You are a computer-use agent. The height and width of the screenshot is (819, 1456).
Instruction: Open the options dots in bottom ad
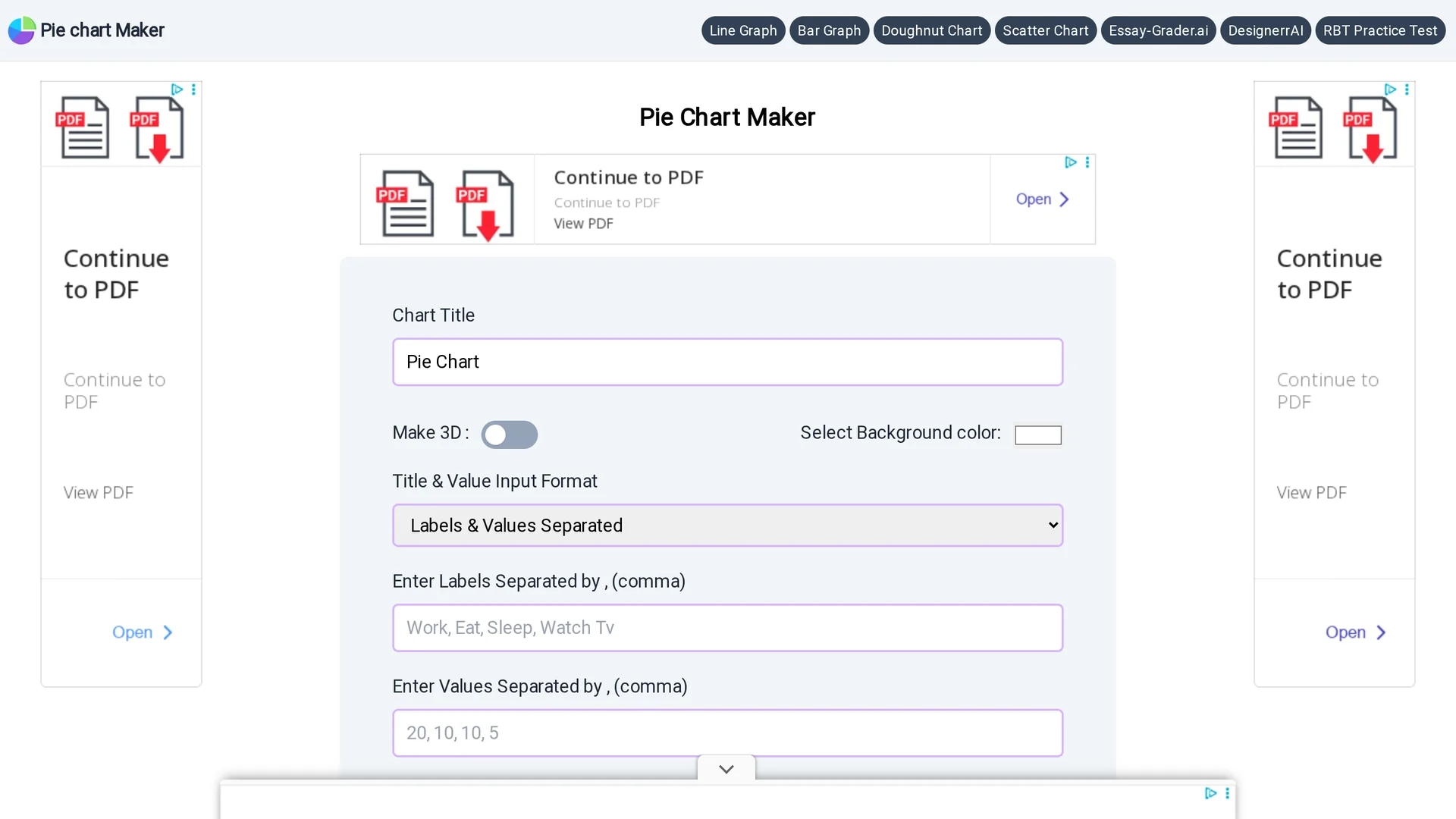(1228, 793)
